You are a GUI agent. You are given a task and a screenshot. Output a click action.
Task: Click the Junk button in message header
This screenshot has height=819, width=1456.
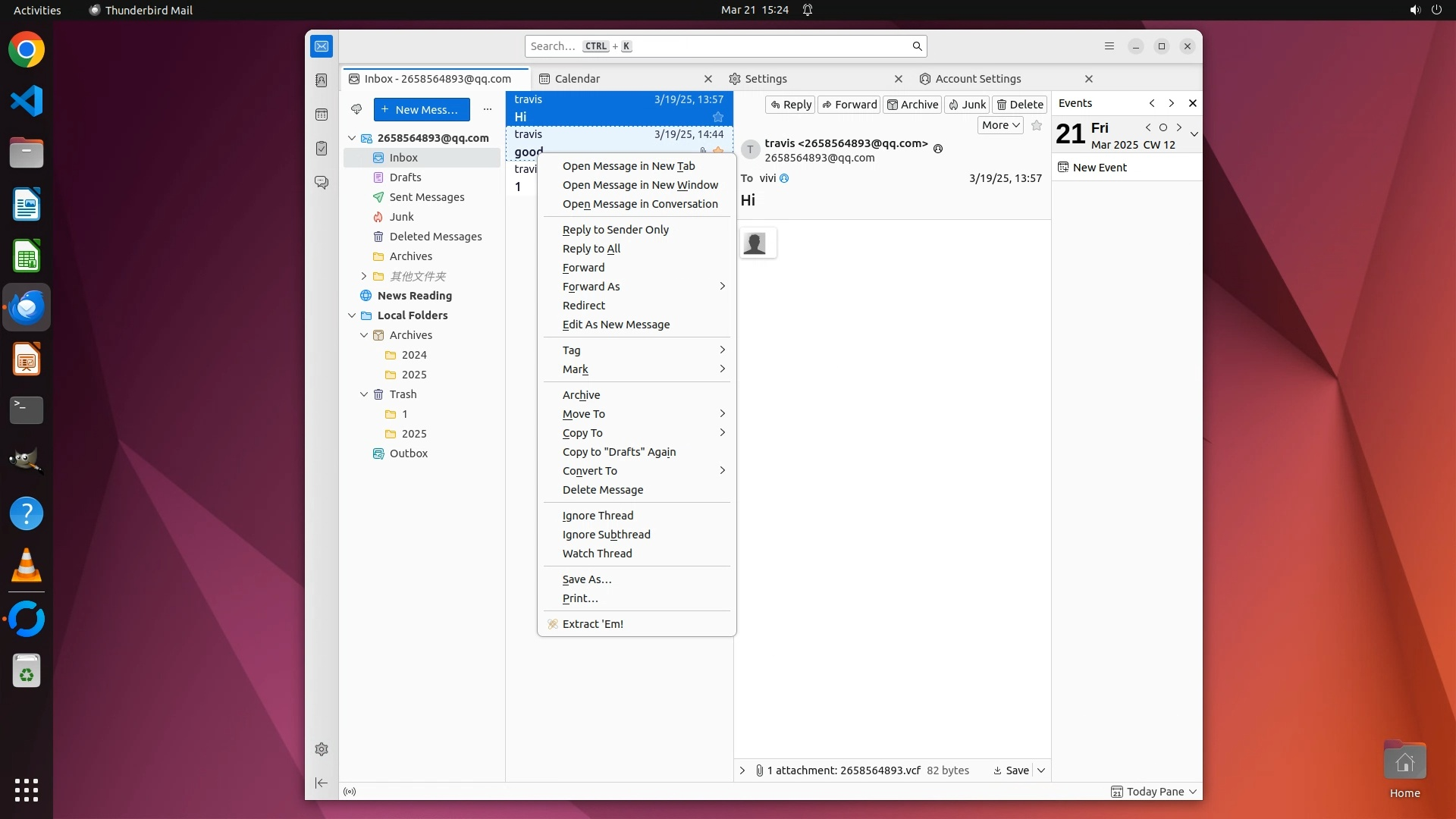pos(967,105)
